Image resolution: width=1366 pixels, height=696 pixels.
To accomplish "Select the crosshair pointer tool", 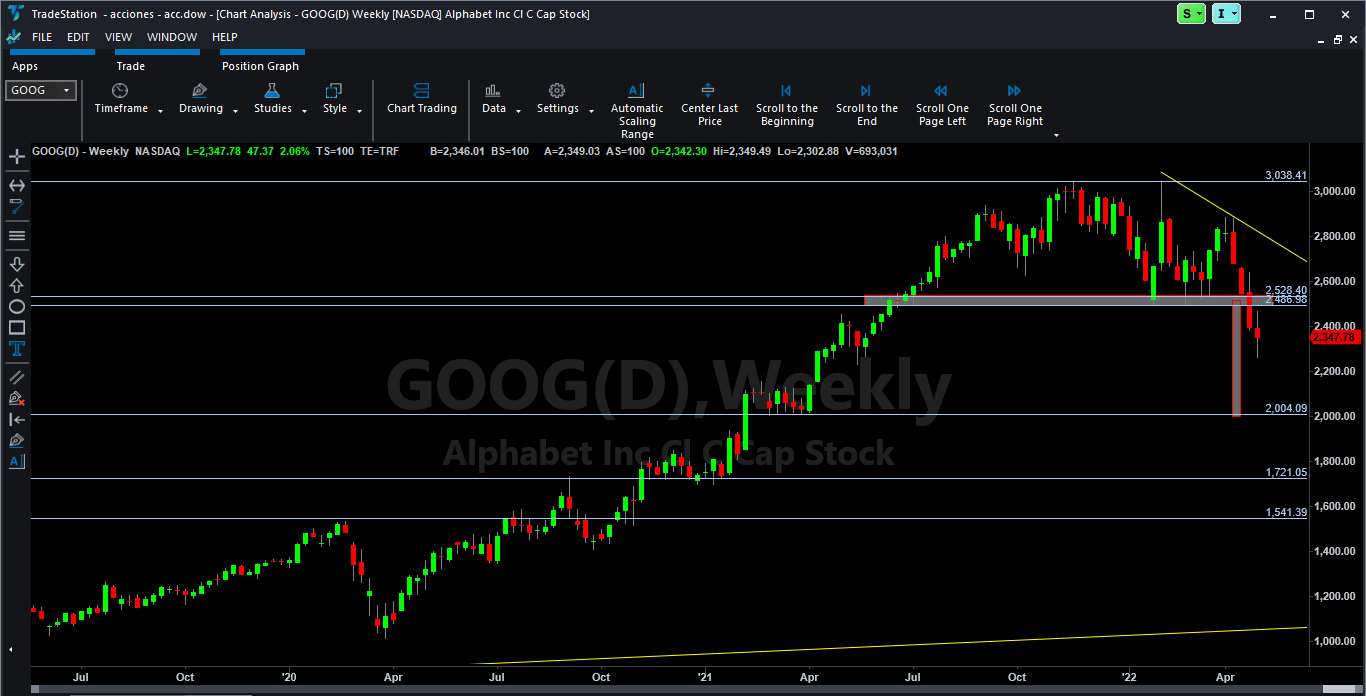I will click(x=17, y=157).
